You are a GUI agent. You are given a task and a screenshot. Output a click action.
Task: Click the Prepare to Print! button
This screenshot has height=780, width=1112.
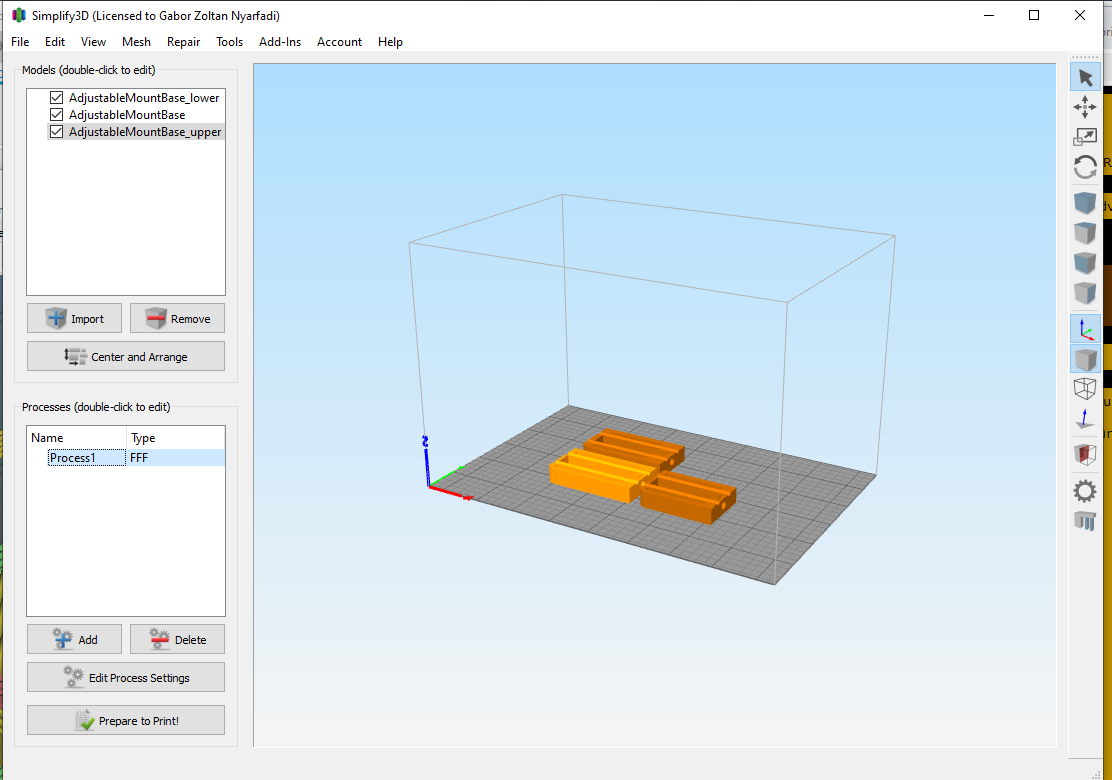126,720
